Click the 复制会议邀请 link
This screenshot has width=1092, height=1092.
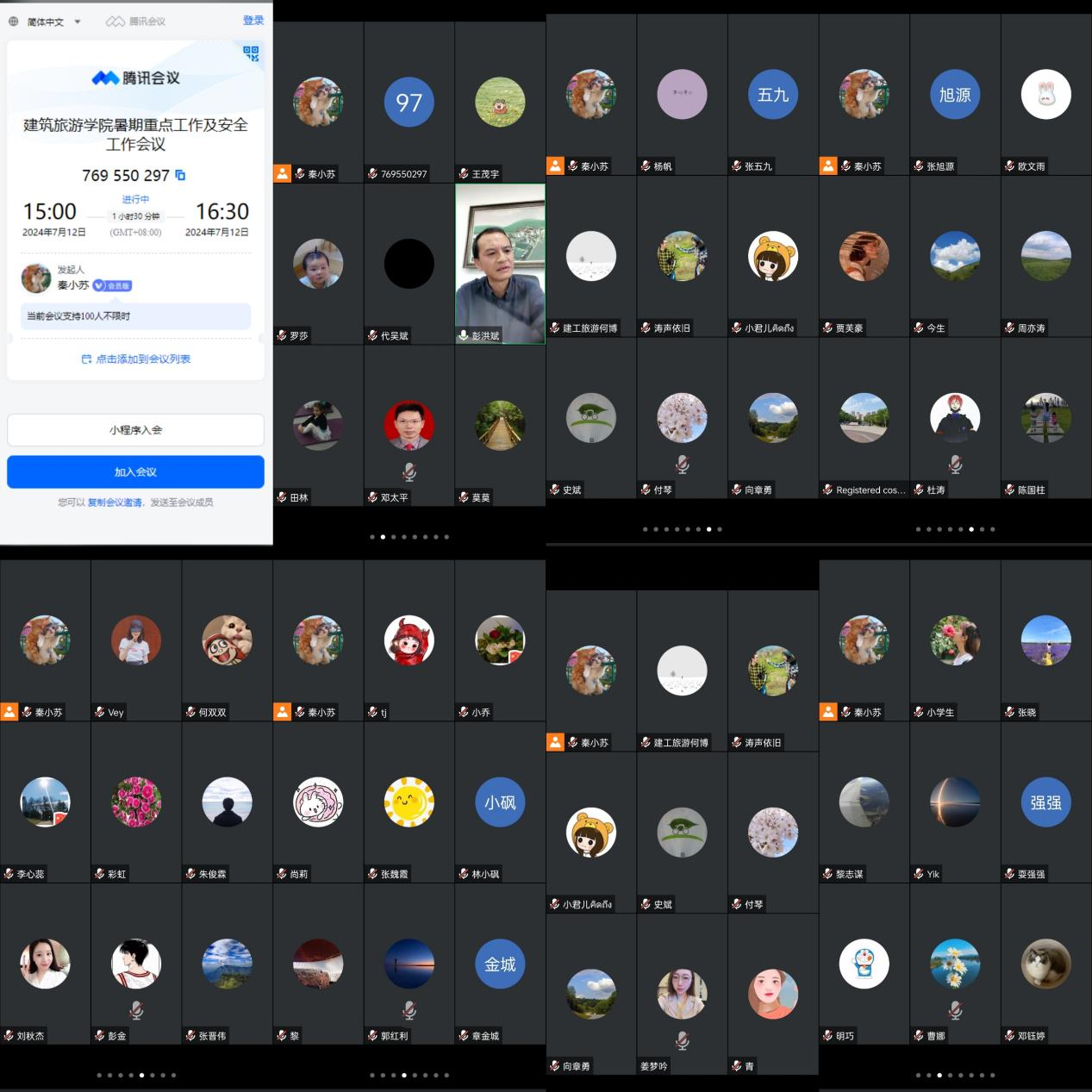pyautogui.click(x=115, y=502)
